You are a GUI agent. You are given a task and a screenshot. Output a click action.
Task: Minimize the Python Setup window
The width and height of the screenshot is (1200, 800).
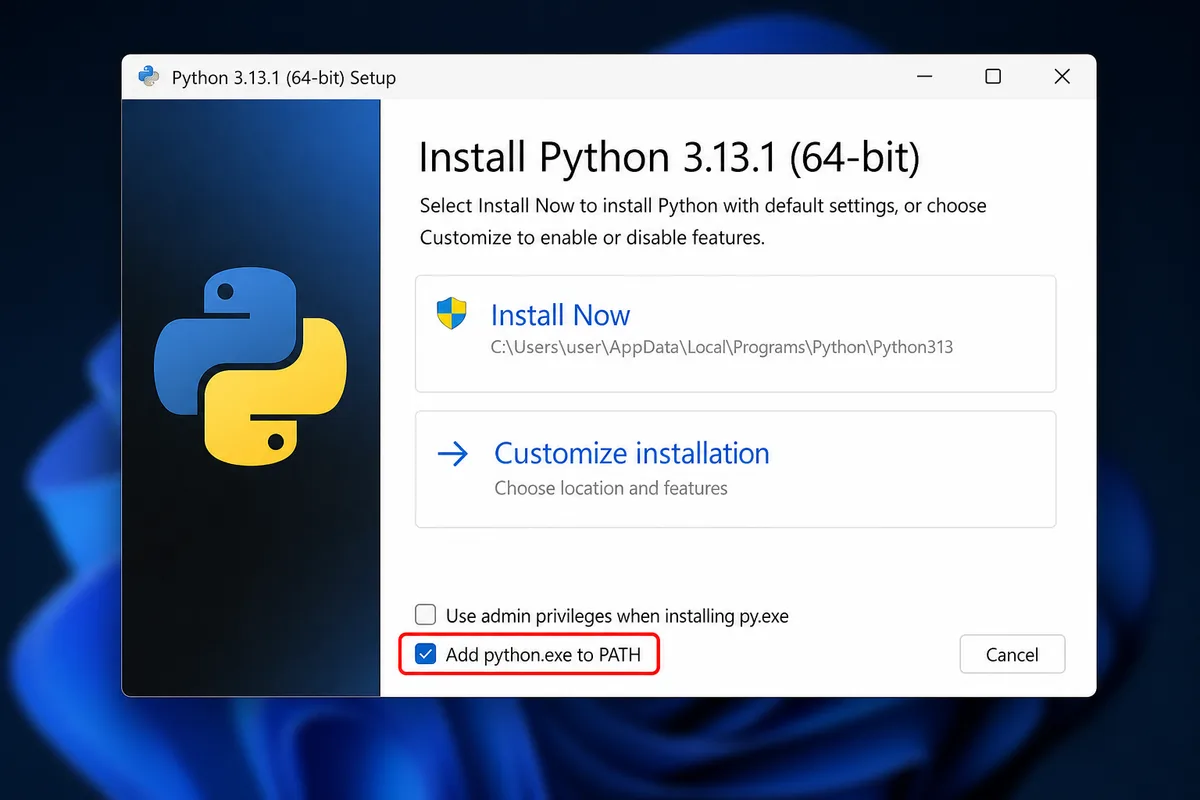point(924,77)
